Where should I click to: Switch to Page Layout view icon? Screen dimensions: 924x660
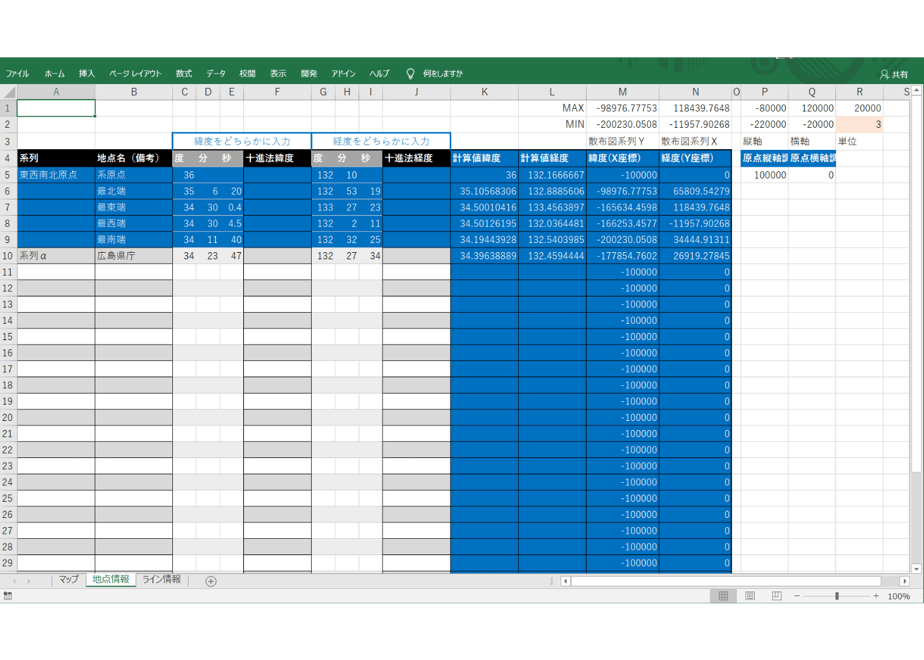click(750, 596)
